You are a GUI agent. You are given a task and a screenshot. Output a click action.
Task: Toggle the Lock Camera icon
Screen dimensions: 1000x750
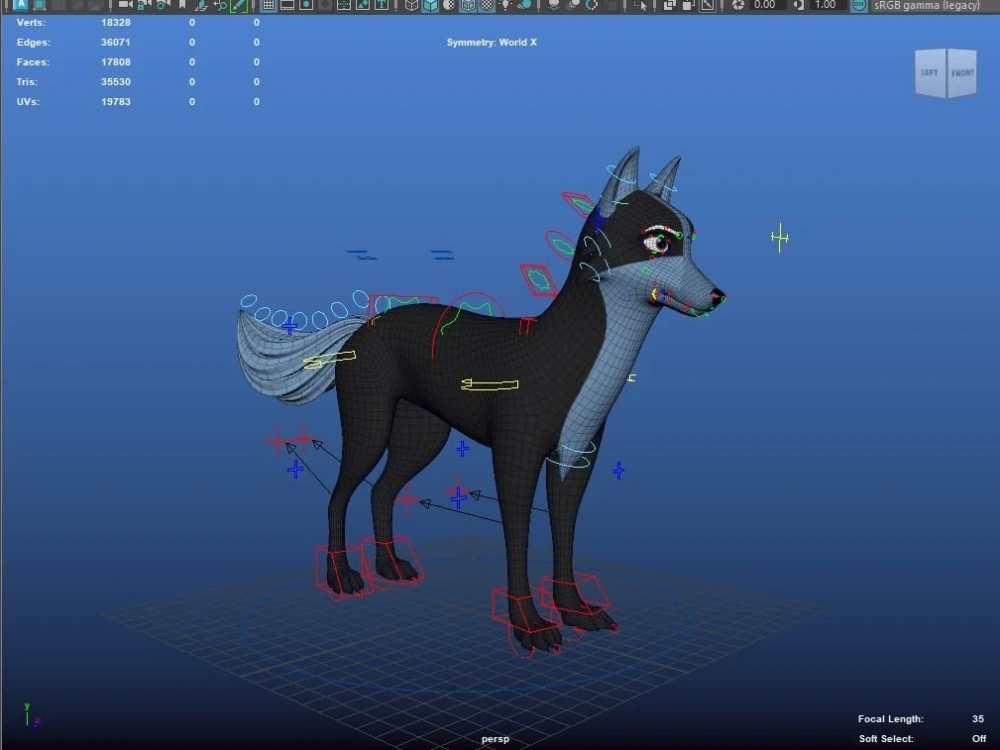coord(144,4)
